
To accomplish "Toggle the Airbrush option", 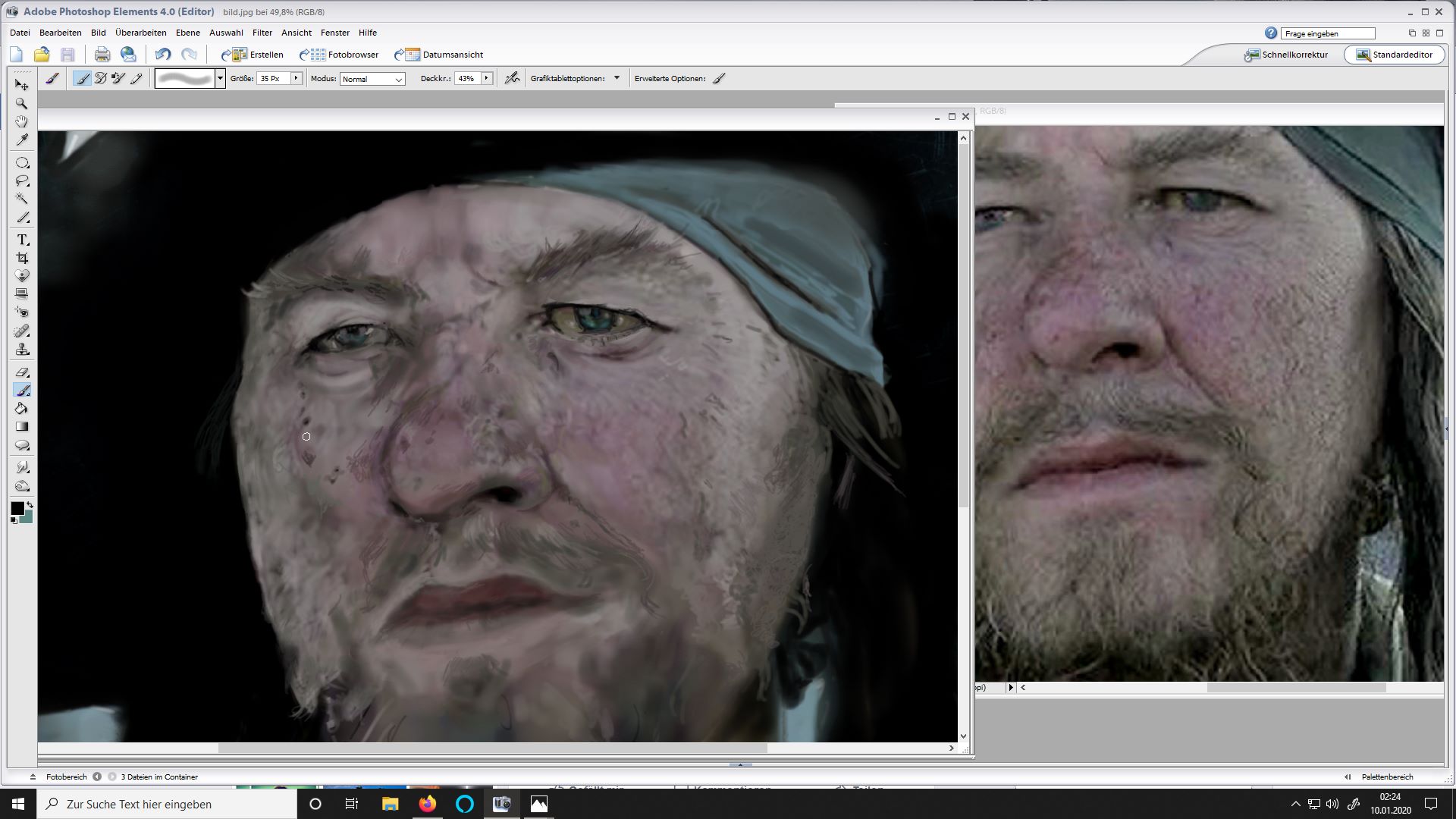I will [513, 78].
